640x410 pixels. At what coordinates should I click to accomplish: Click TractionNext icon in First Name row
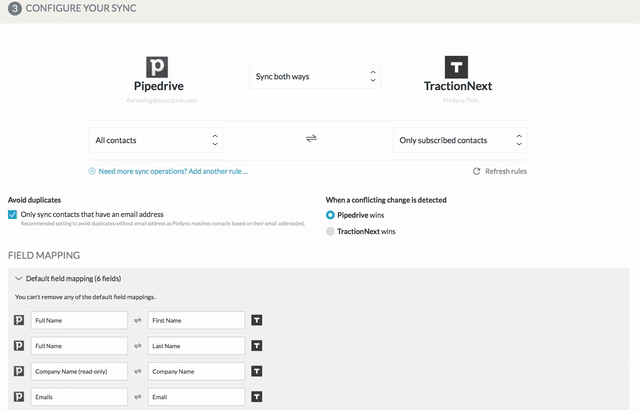coord(257,320)
